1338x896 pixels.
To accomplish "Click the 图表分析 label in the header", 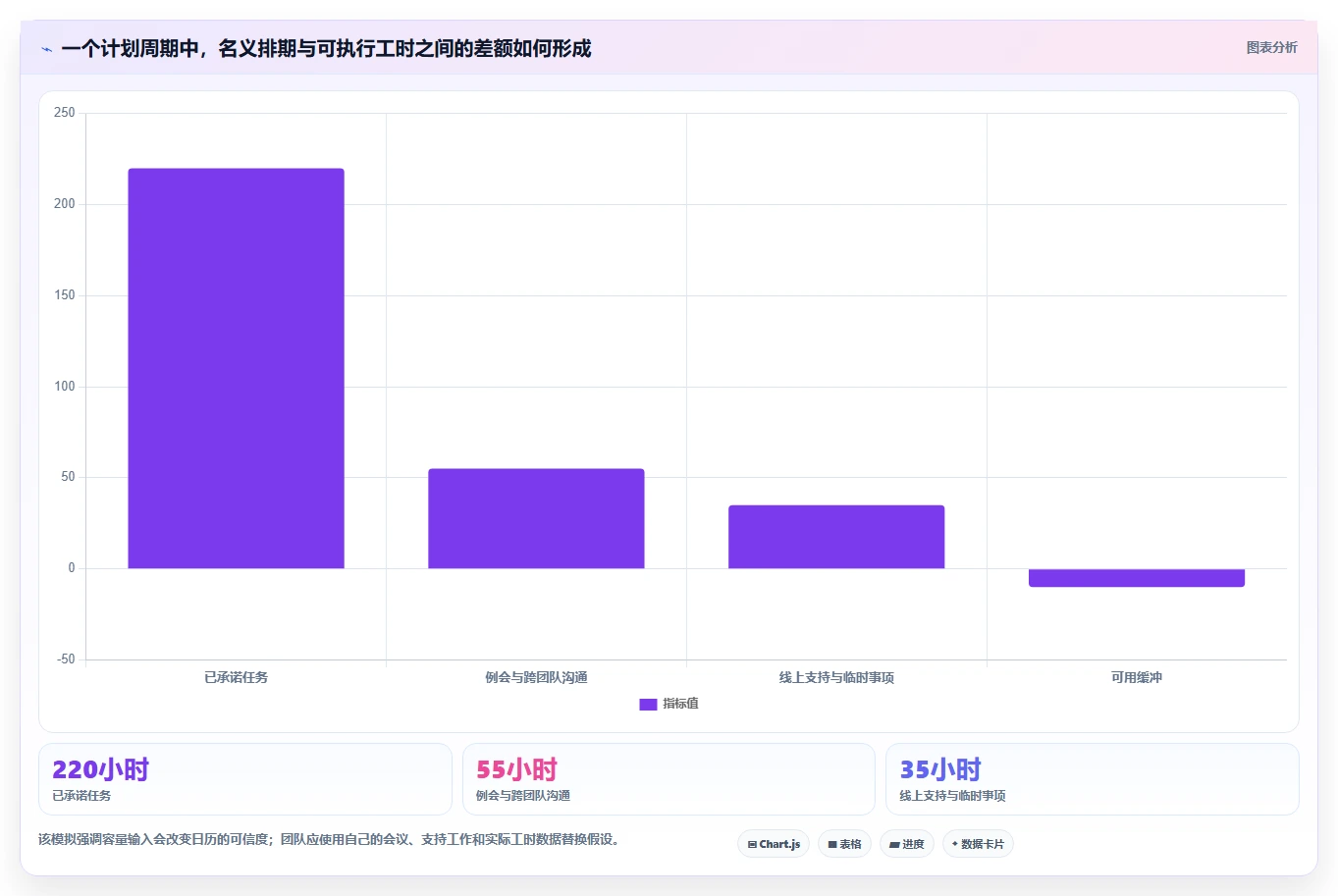I will click(x=1271, y=47).
